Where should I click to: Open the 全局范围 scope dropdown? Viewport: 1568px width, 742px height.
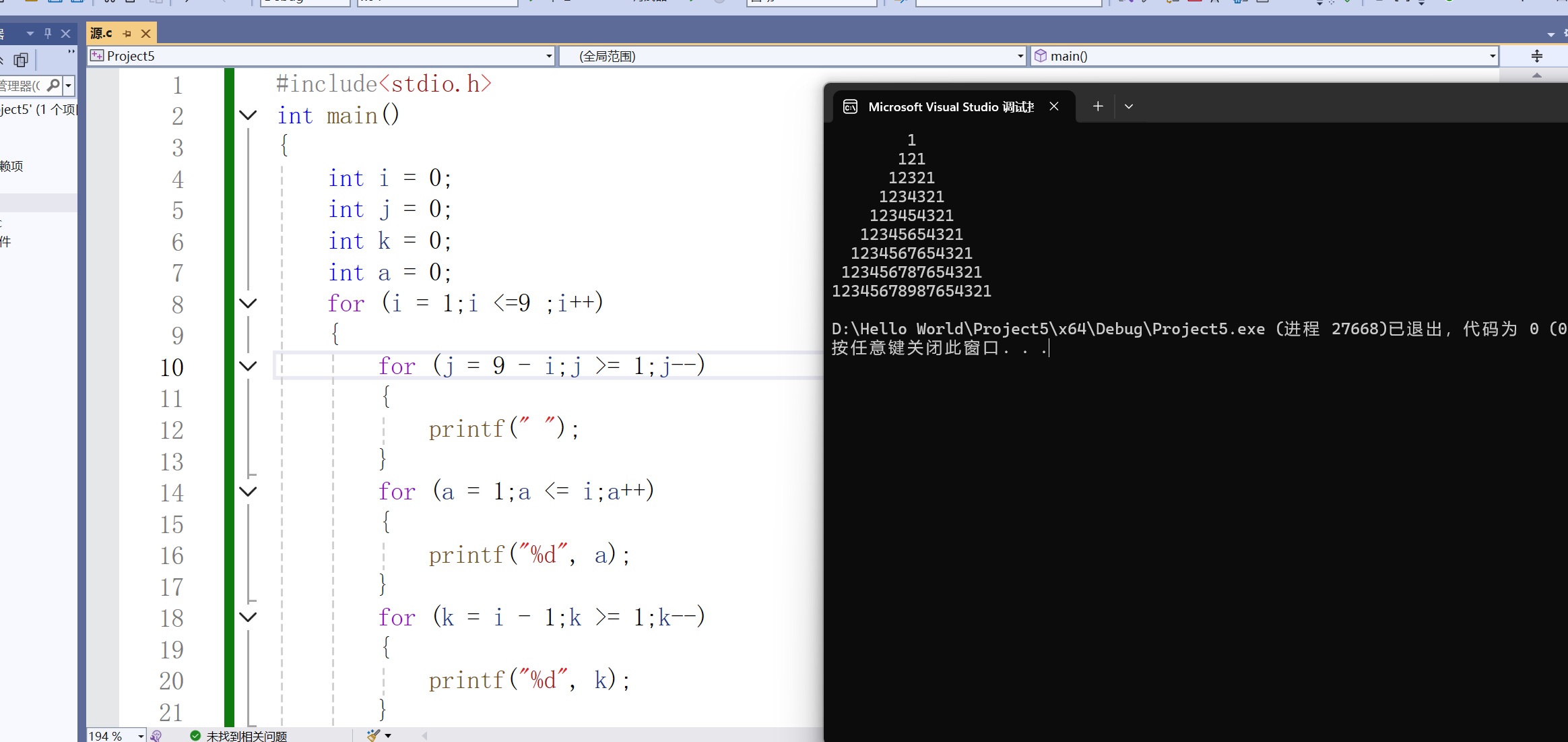click(x=1020, y=56)
